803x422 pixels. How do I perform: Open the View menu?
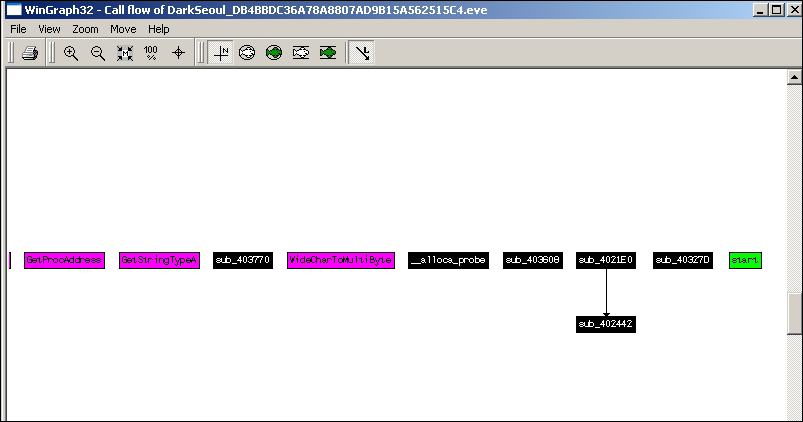pos(49,29)
